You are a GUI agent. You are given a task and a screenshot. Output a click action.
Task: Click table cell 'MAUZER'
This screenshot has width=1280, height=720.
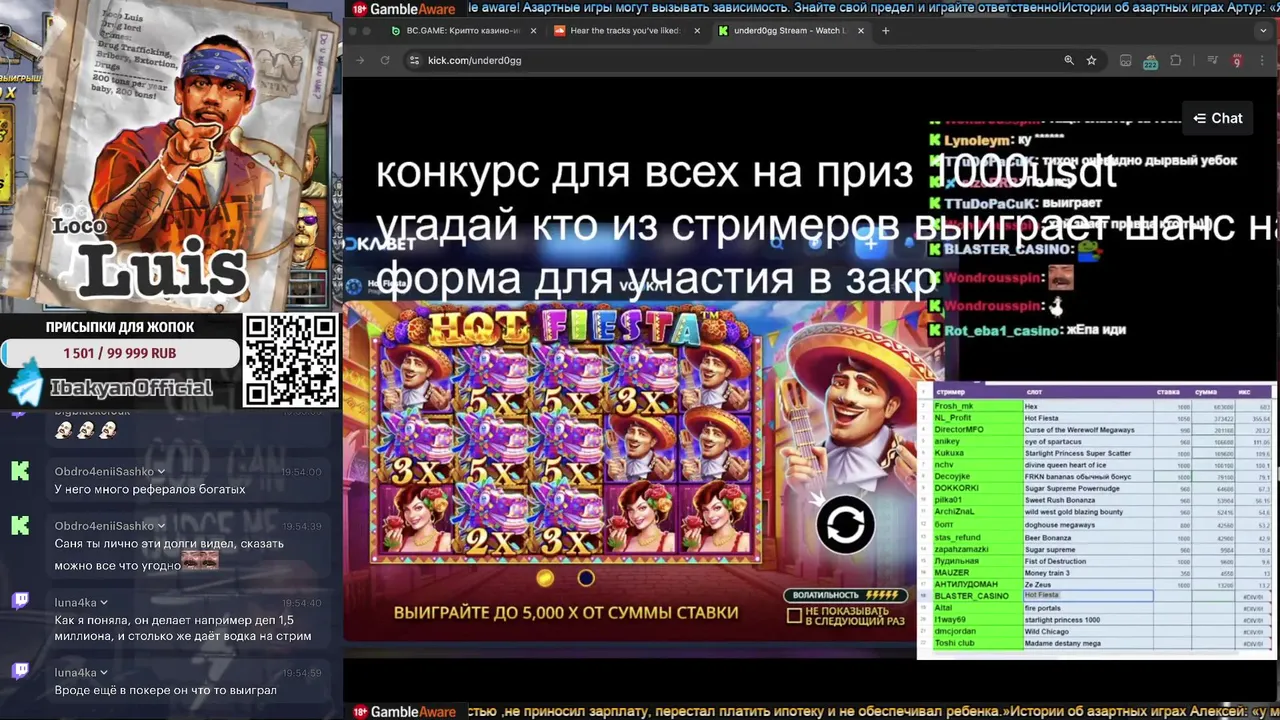pyautogui.click(x=976, y=573)
